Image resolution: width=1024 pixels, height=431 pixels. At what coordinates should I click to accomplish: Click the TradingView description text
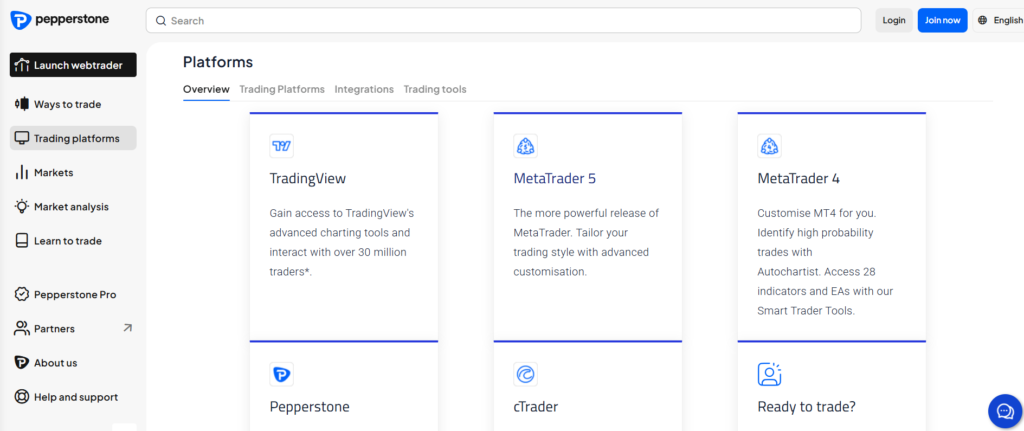[342, 242]
